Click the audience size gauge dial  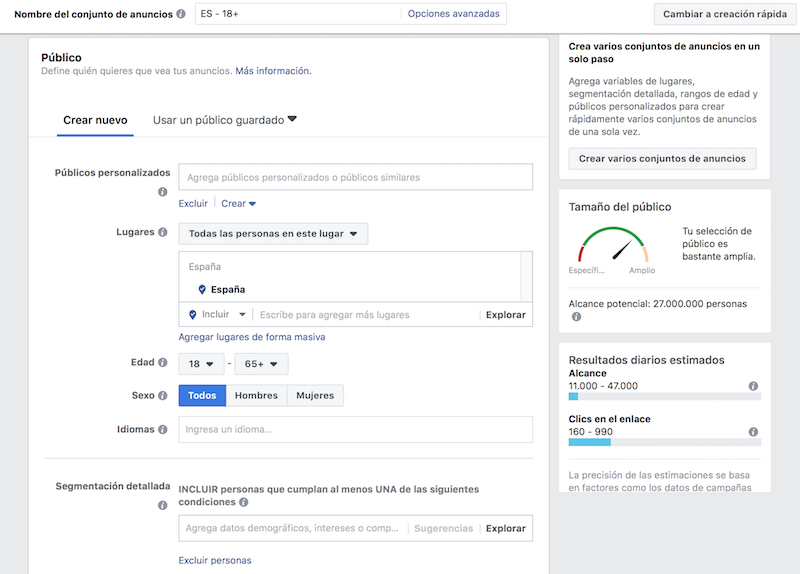(613, 245)
